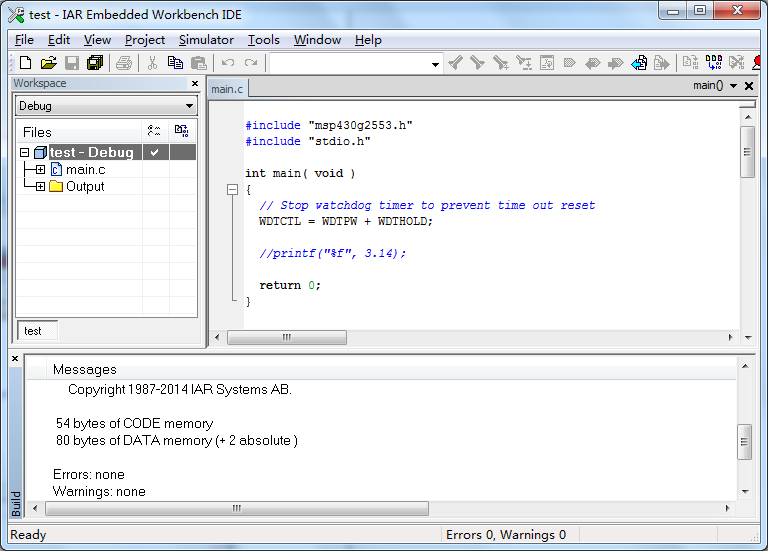The image size is (768, 551).
Task: Click the Stop Build toolbar icon
Action: click(737, 63)
